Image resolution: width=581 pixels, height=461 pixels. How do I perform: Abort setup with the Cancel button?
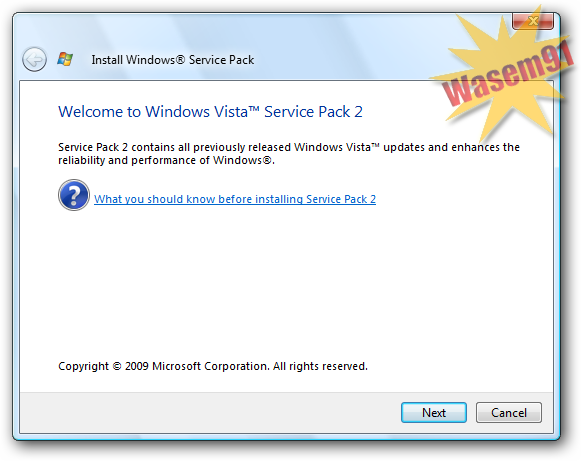(x=509, y=412)
